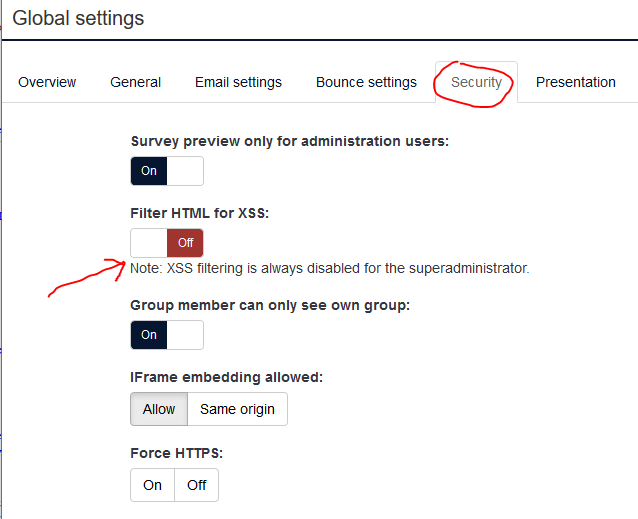
Task: Set Force HTTPS to Off
Action: [197, 485]
